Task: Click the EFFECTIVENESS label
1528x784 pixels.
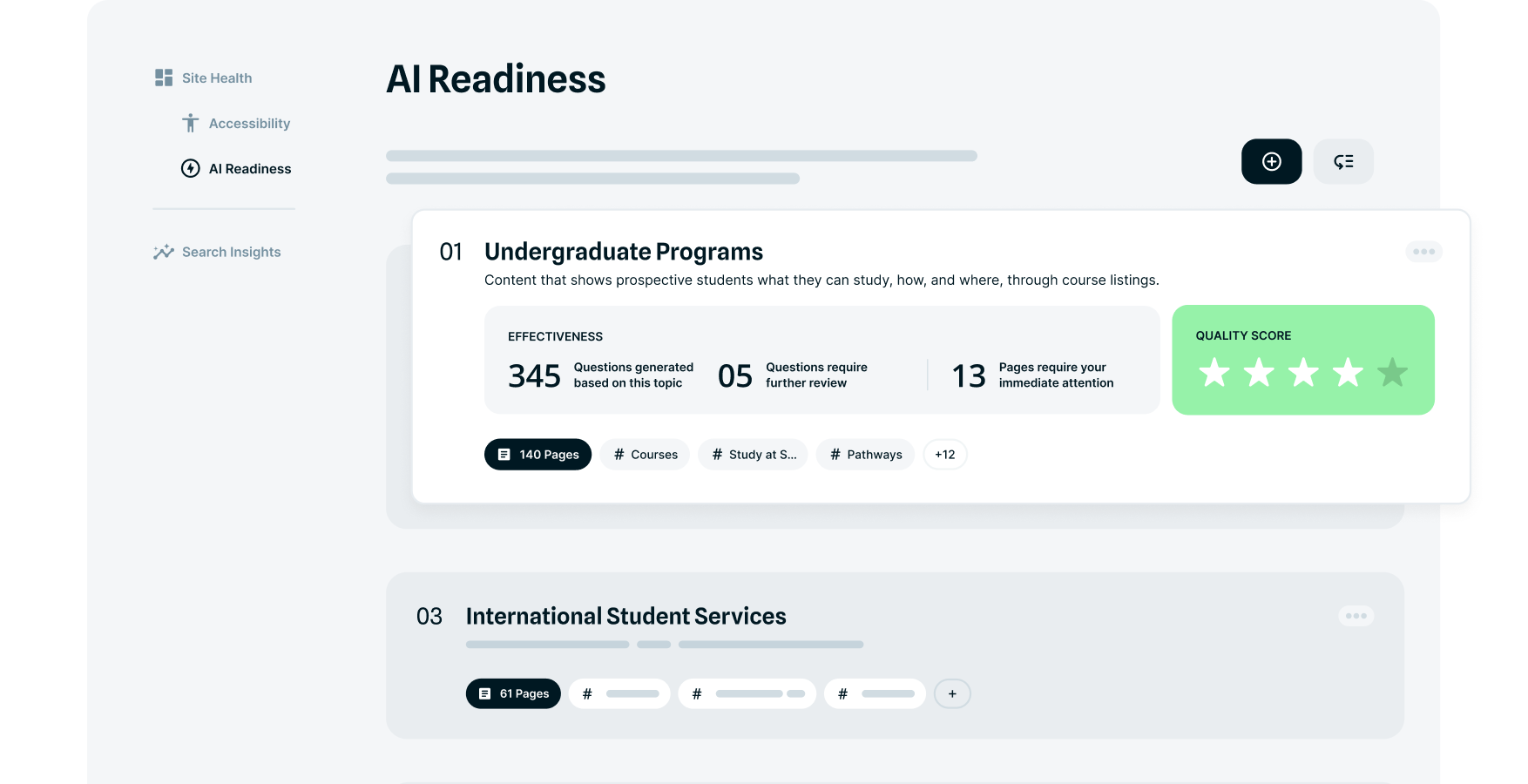Action: tap(555, 336)
